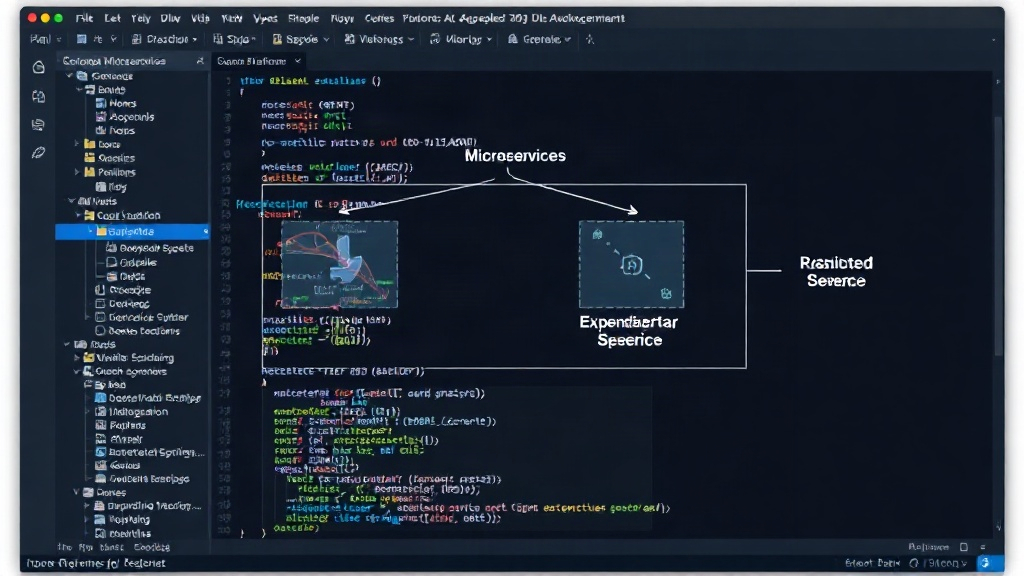Collapse the 'Bourg' tree folder
This screenshot has height=576, width=1024.
tap(79, 89)
